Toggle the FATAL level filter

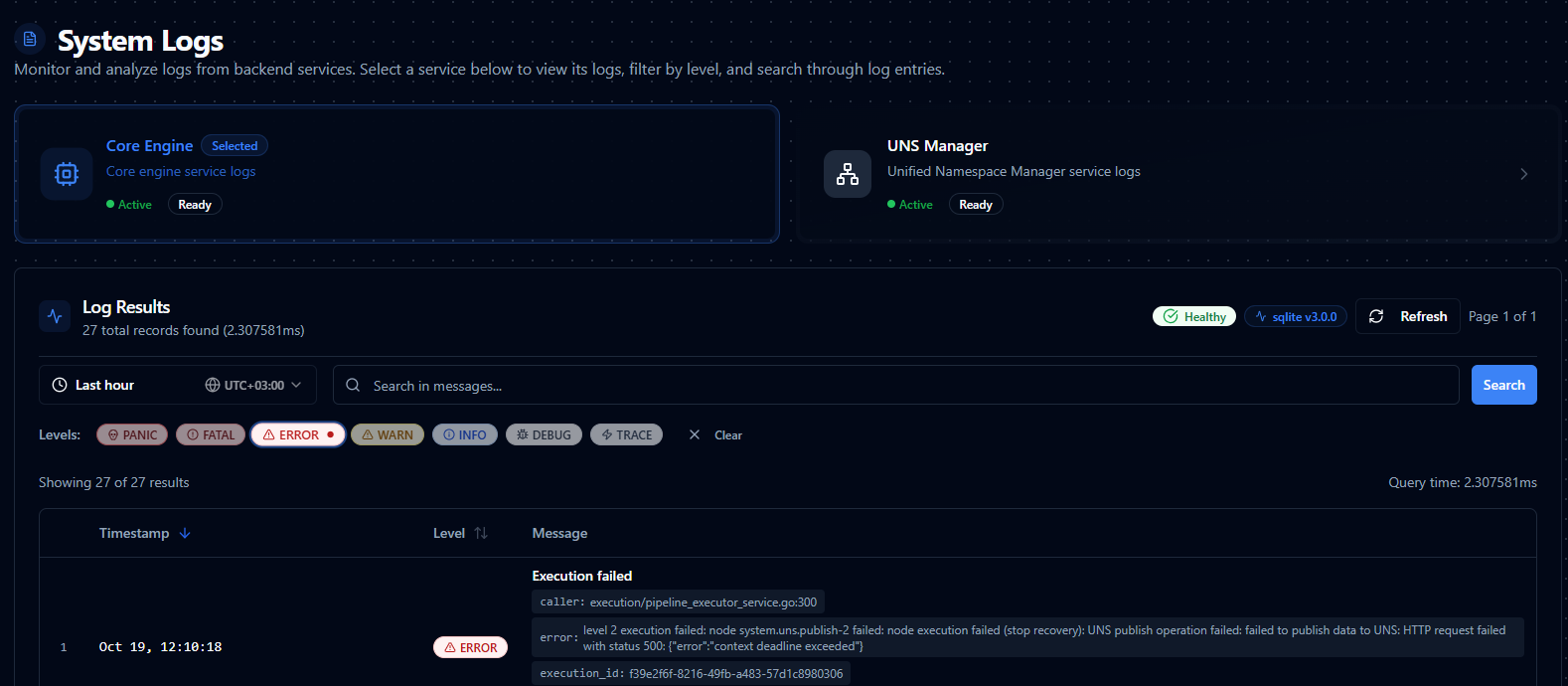pyautogui.click(x=211, y=434)
